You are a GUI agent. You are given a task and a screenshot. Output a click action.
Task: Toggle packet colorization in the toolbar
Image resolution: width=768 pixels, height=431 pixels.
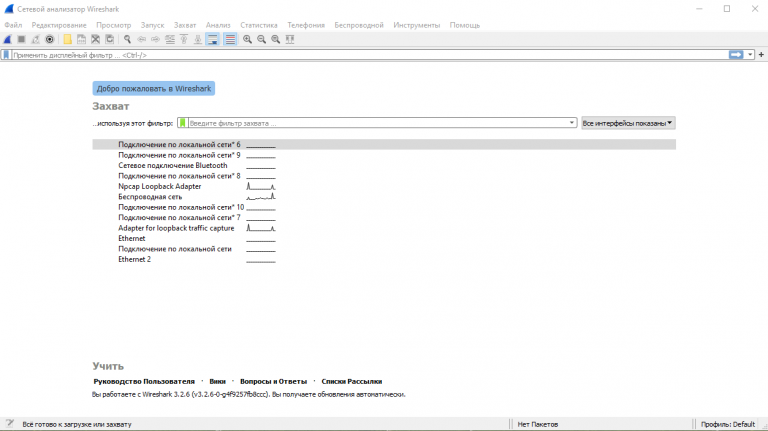pyautogui.click(x=230, y=39)
